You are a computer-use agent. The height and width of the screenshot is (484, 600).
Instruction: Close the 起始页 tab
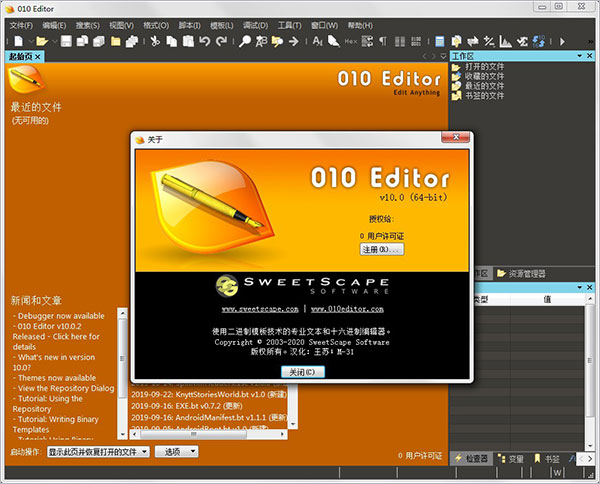click(x=38, y=57)
